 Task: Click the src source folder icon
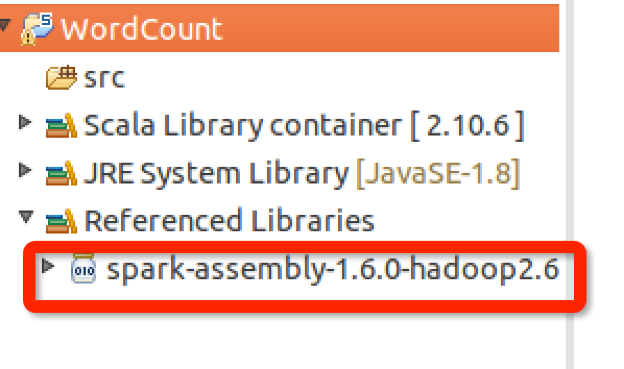coord(61,77)
